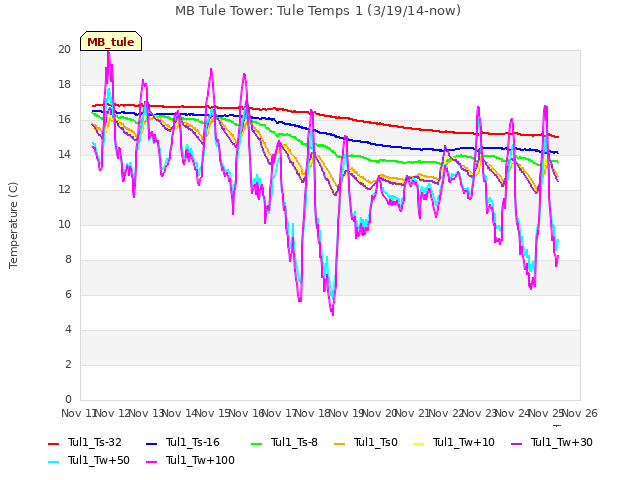Click the y-axis value 4
Viewport: 640px width, 480px height.
coord(68,329)
